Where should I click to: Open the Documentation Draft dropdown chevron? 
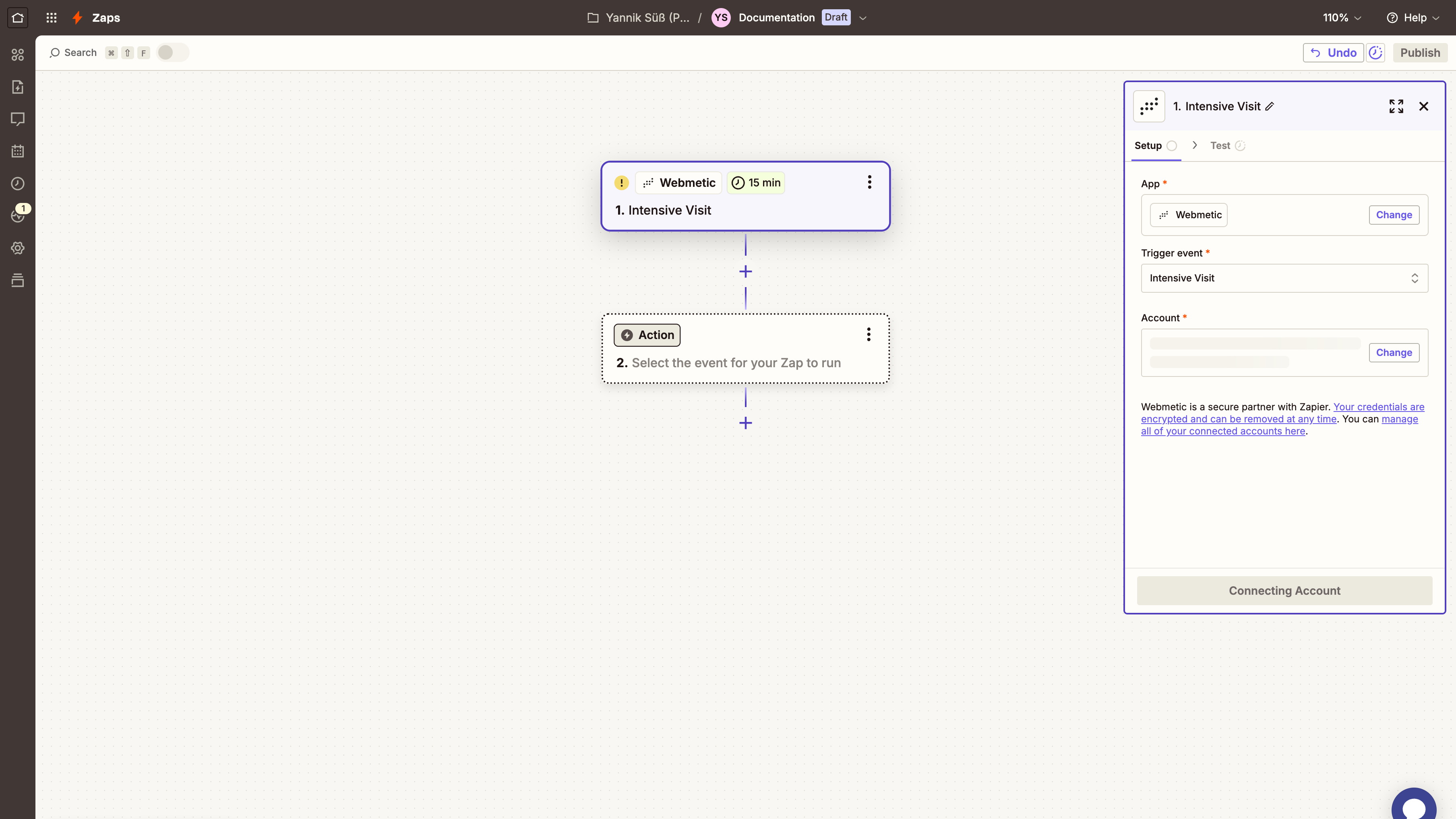[862, 18]
